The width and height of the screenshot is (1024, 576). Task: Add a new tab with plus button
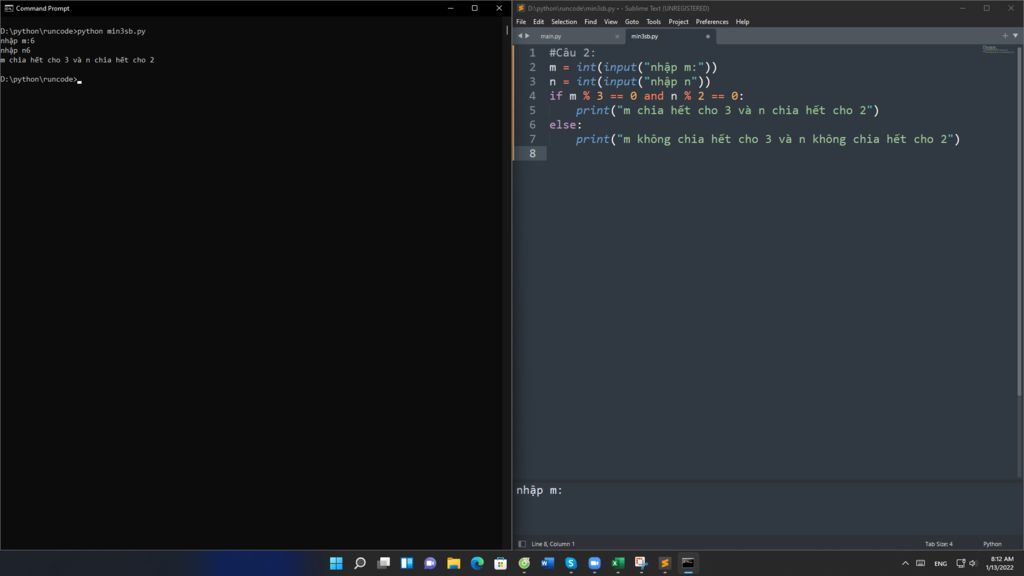point(1004,36)
